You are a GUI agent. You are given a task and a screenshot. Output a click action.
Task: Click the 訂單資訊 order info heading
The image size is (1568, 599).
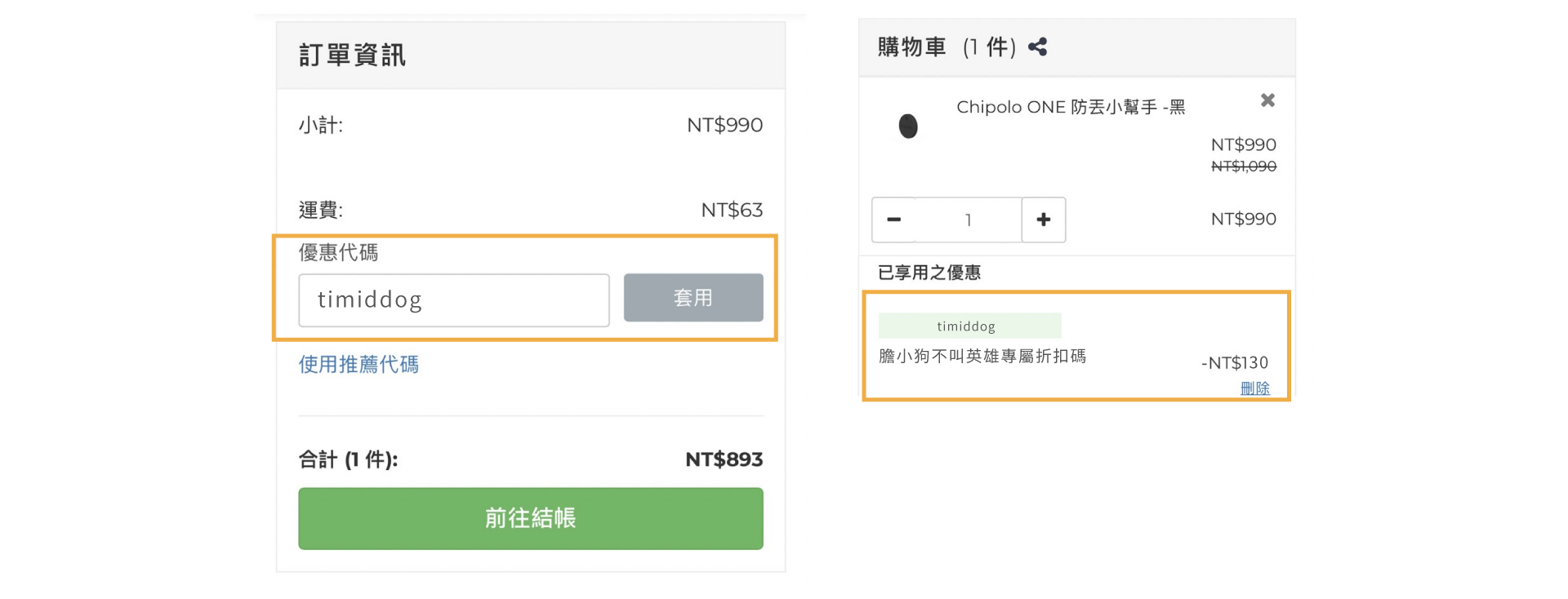tap(352, 55)
